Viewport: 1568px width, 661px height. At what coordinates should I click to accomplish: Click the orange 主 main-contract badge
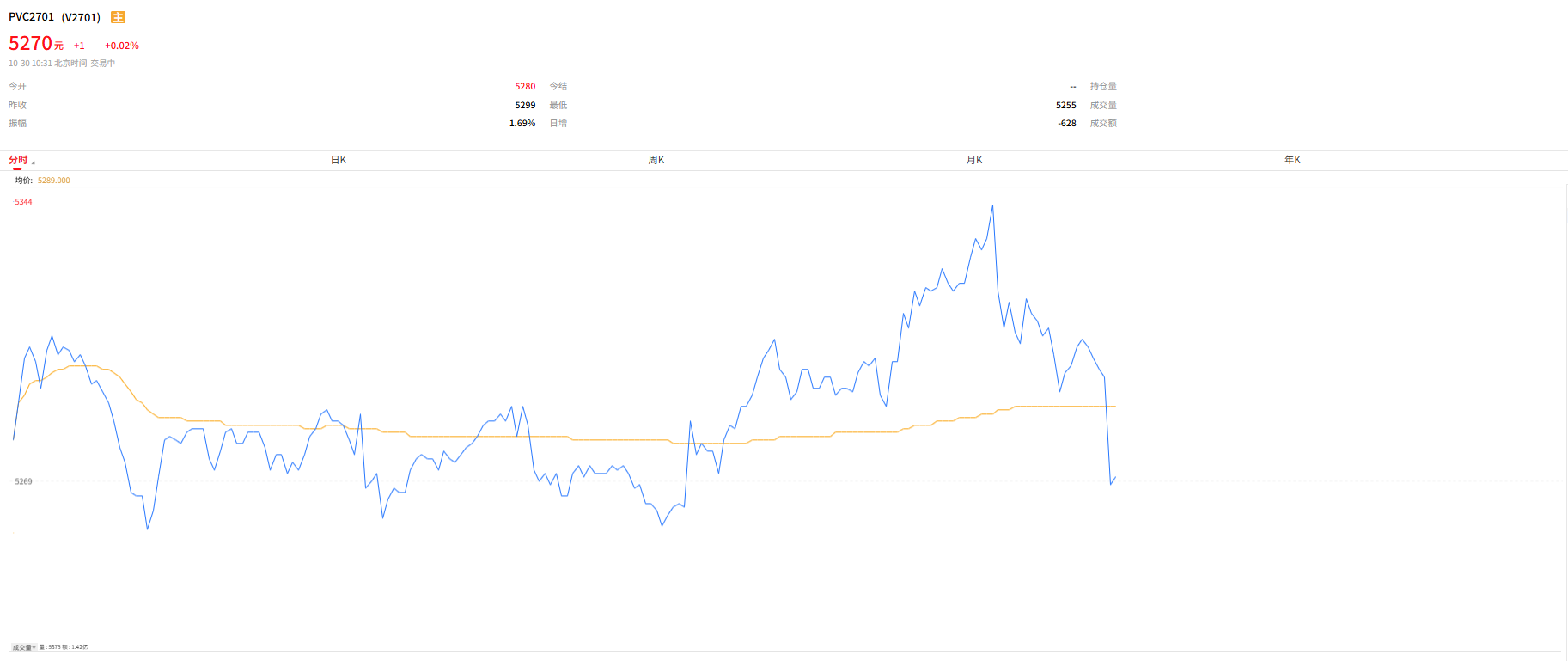pyautogui.click(x=119, y=17)
